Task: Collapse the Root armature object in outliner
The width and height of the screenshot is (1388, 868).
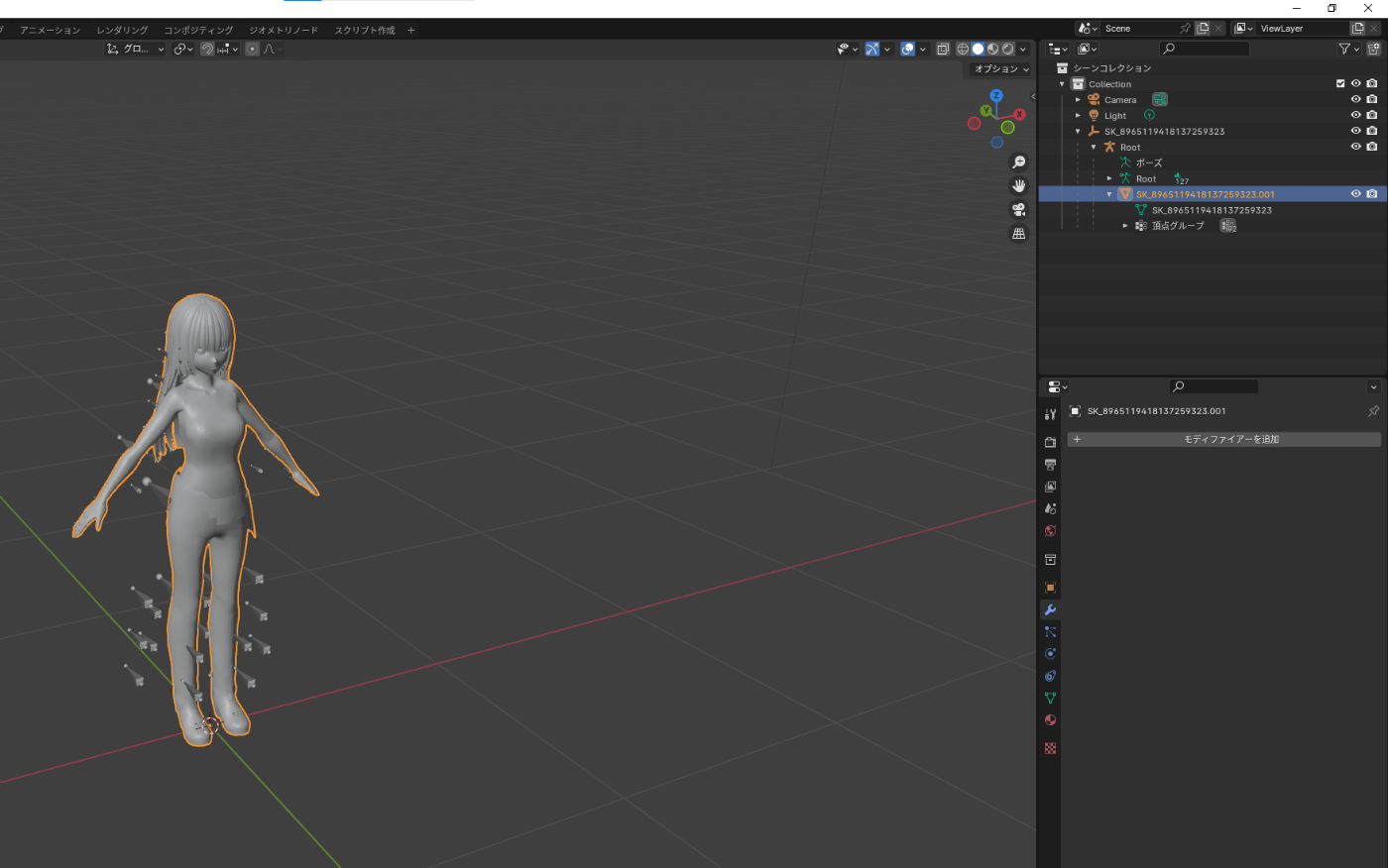Action: [1095, 148]
